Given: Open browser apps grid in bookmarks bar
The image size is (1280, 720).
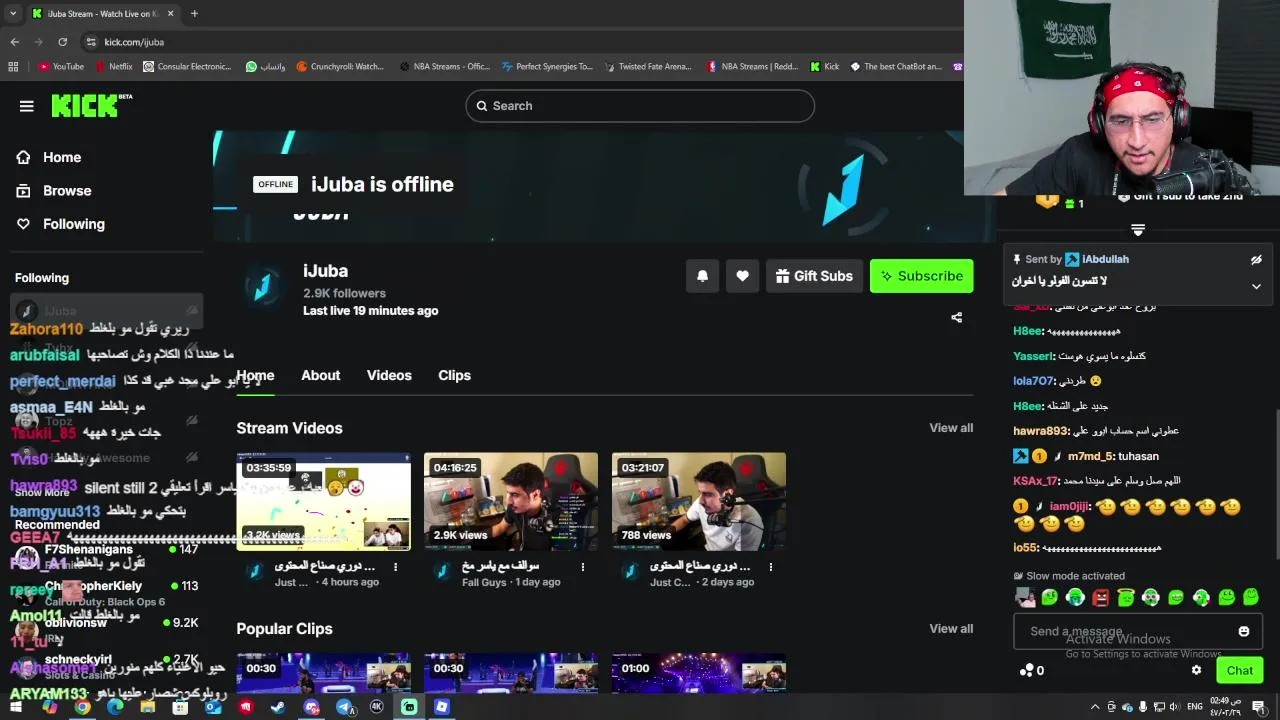Looking at the screenshot, I should 13,67.
